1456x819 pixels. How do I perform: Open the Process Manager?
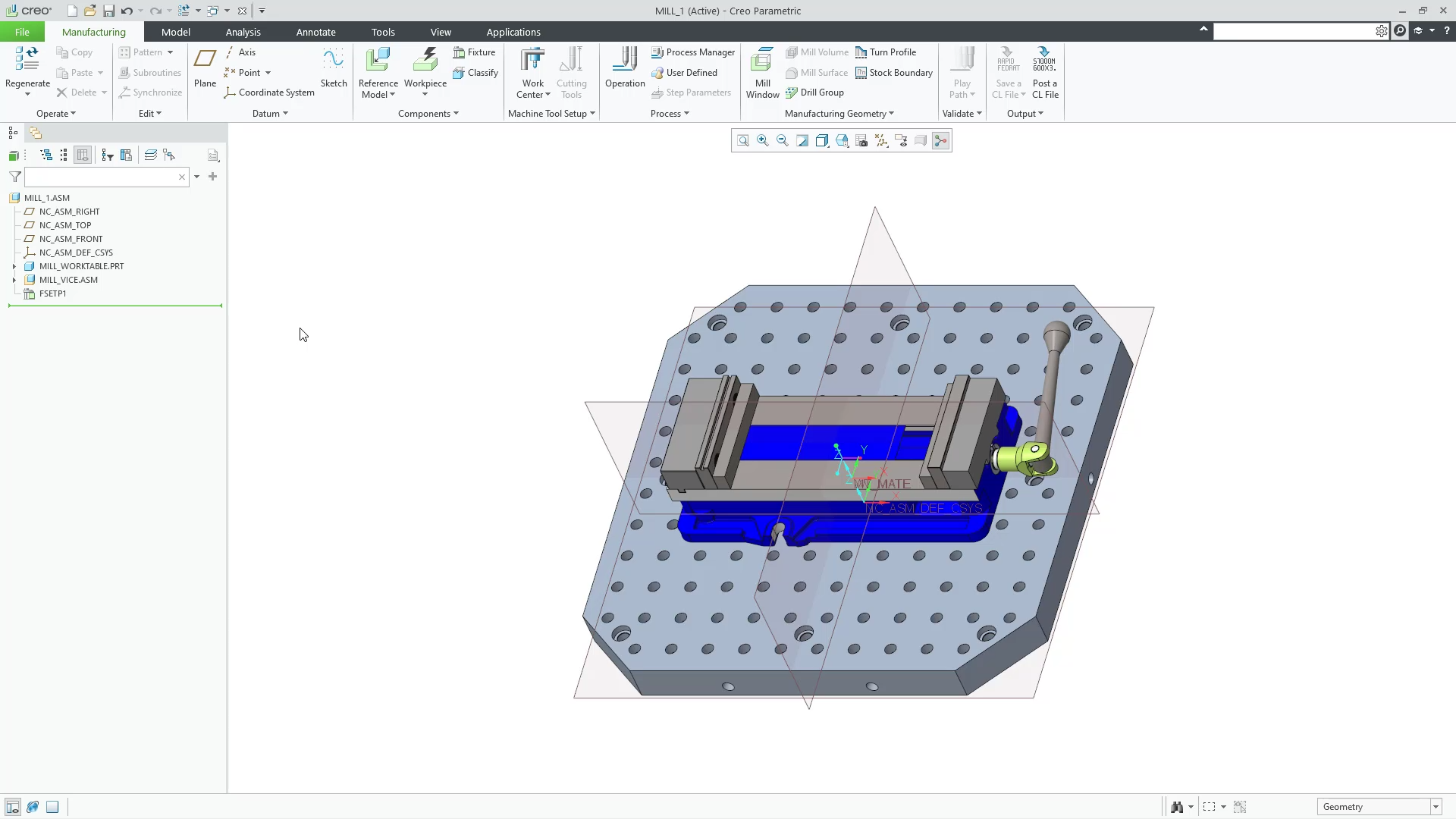pyautogui.click(x=693, y=52)
